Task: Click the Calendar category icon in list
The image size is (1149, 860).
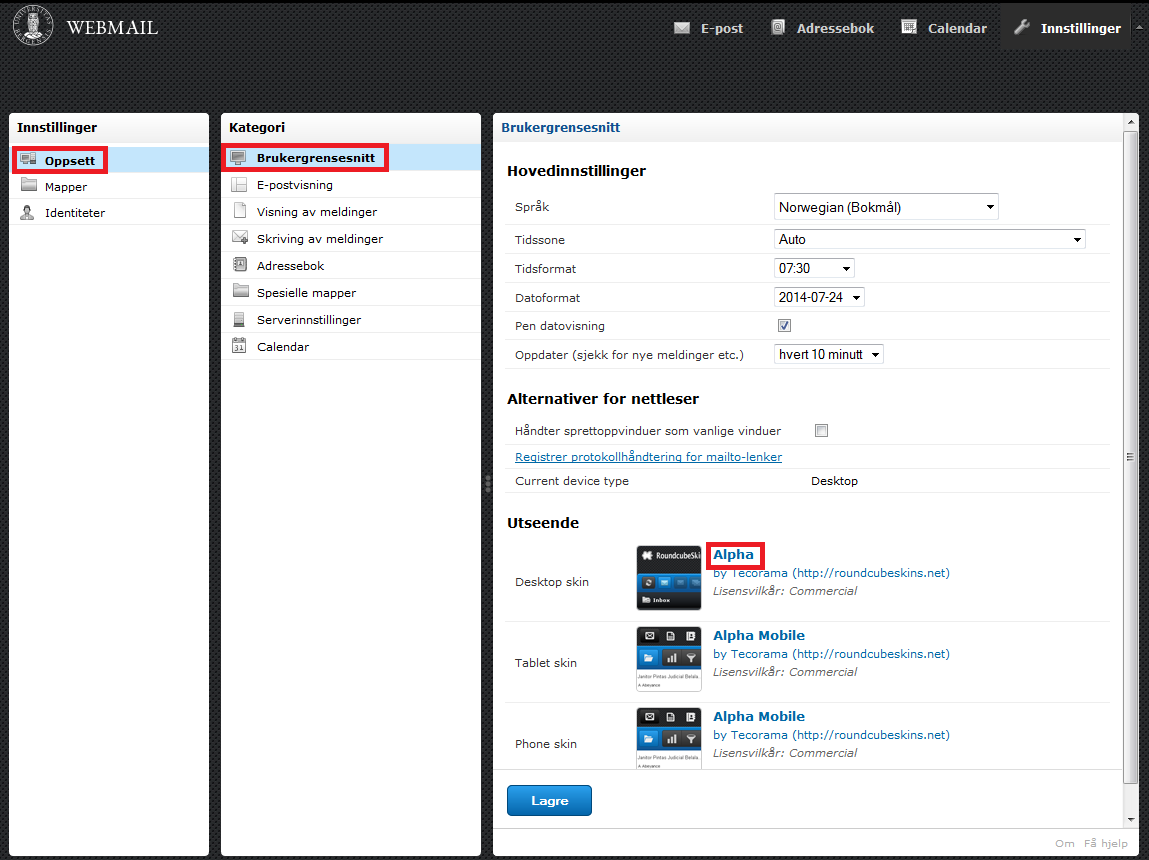Action: (x=239, y=346)
